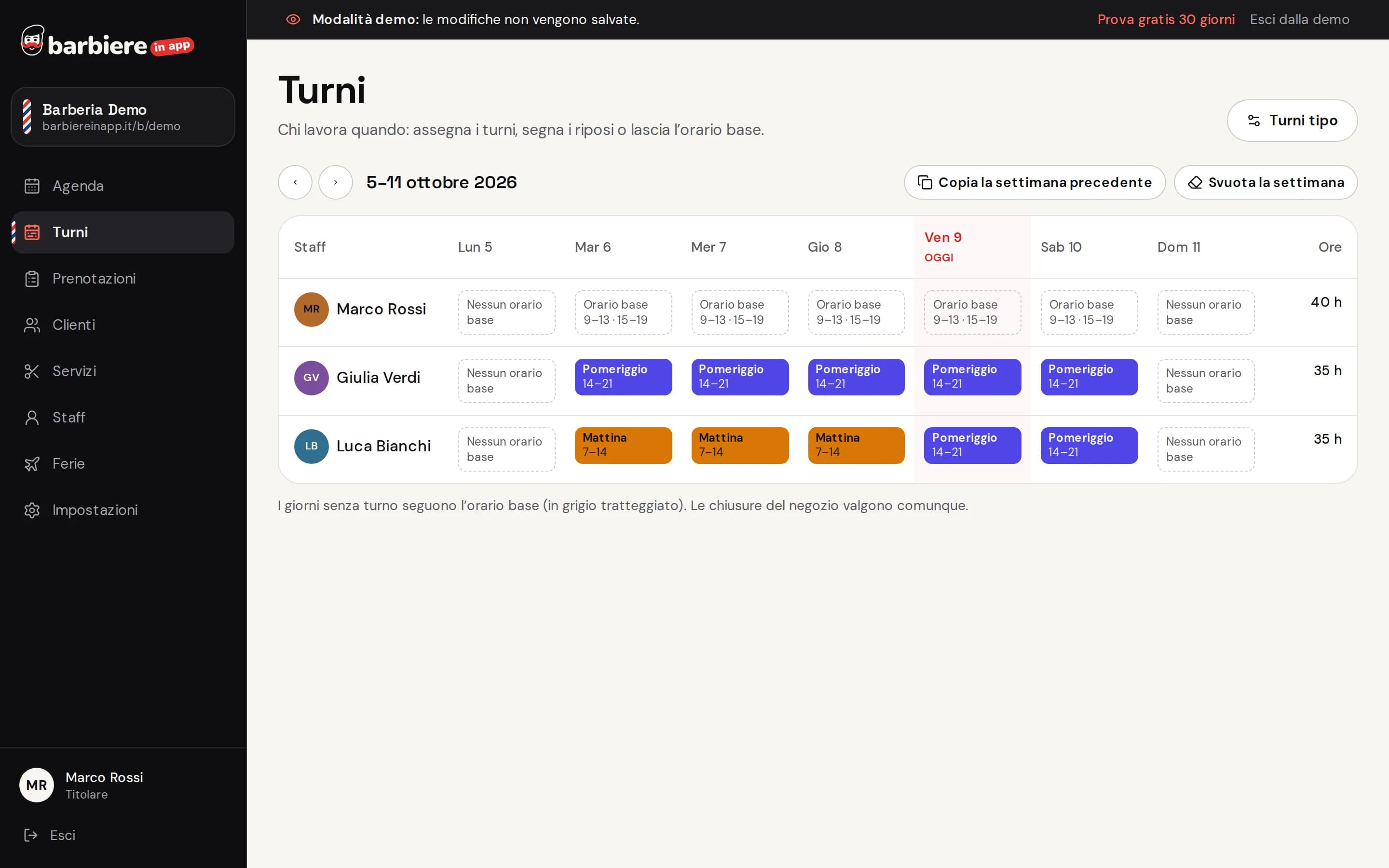
Task: Click Giulia Verdi's Mar 6 Pomeriggio shift
Action: [x=623, y=377]
